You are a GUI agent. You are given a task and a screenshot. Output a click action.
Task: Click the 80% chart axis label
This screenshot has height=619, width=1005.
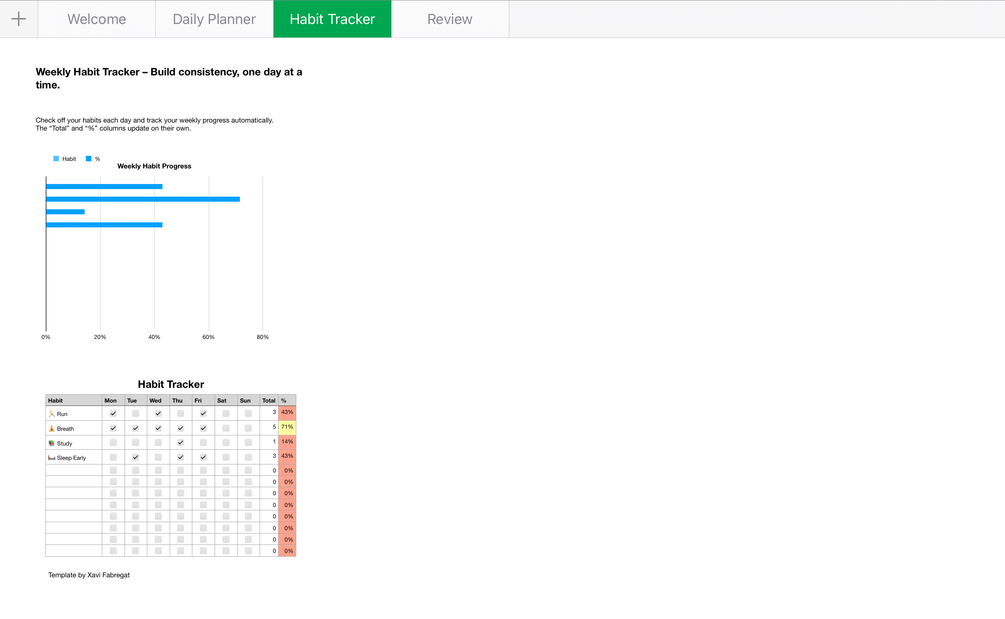tap(263, 337)
